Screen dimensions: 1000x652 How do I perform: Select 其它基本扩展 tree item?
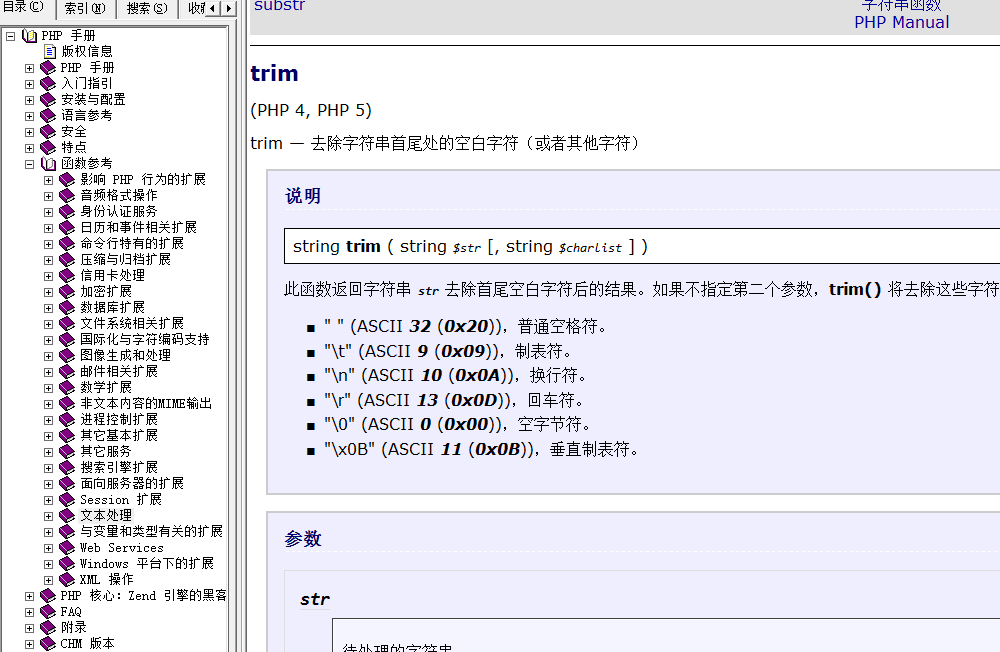tap(119, 436)
